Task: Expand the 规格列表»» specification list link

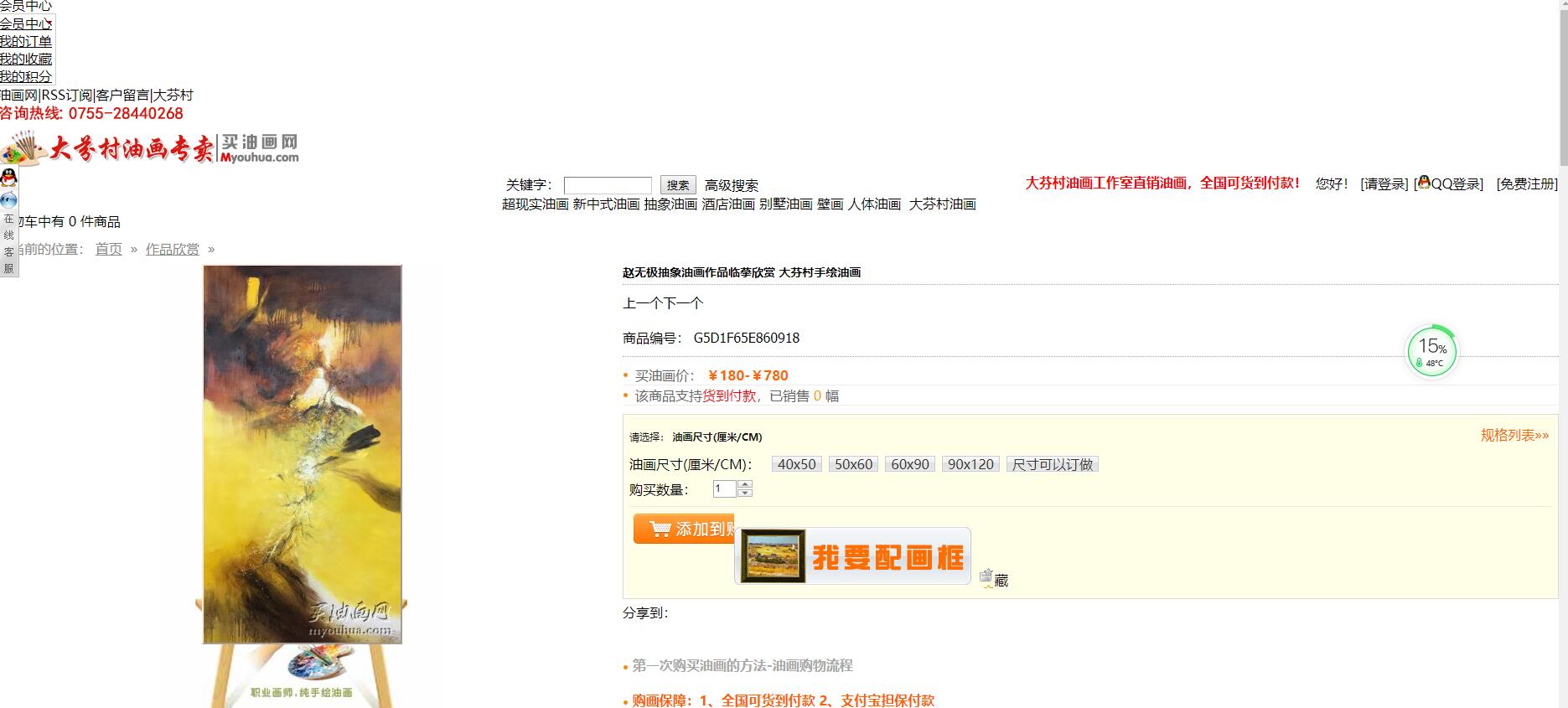Action: point(1514,435)
